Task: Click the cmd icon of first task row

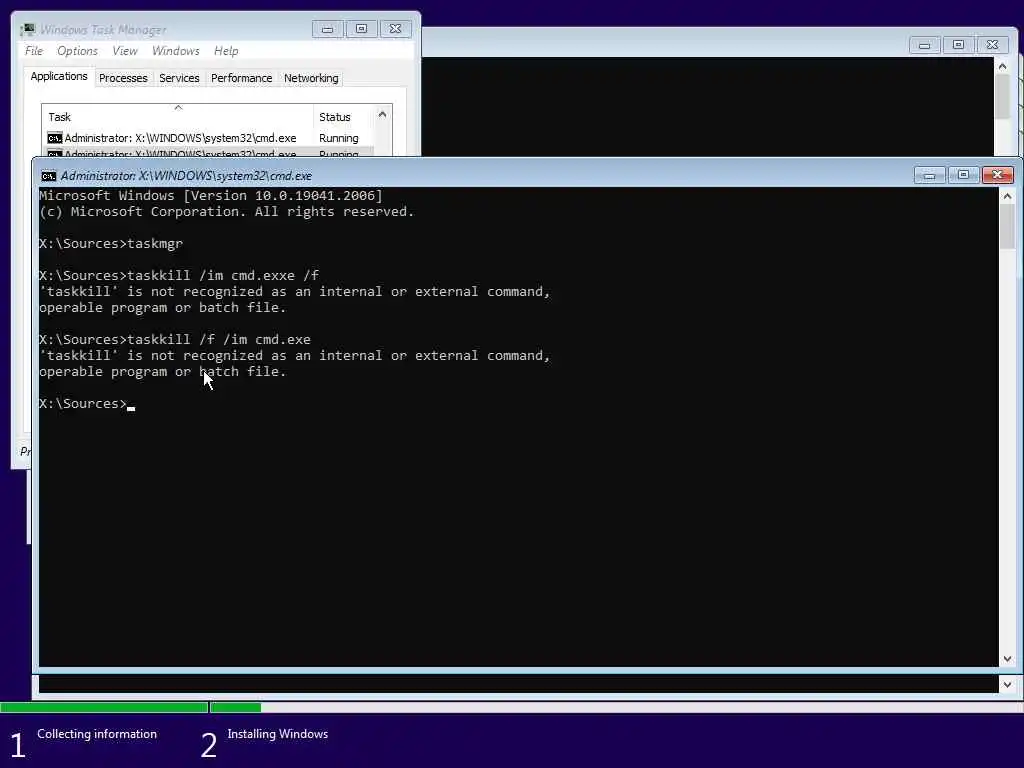Action: coord(55,138)
